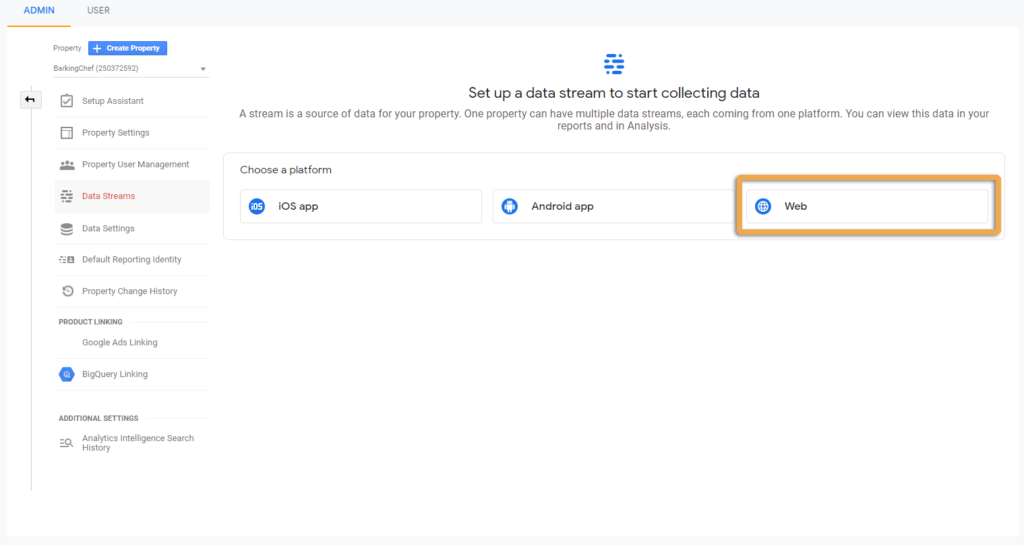Choose the Web platform
This screenshot has width=1024, height=545.
(x=867, y=206)
